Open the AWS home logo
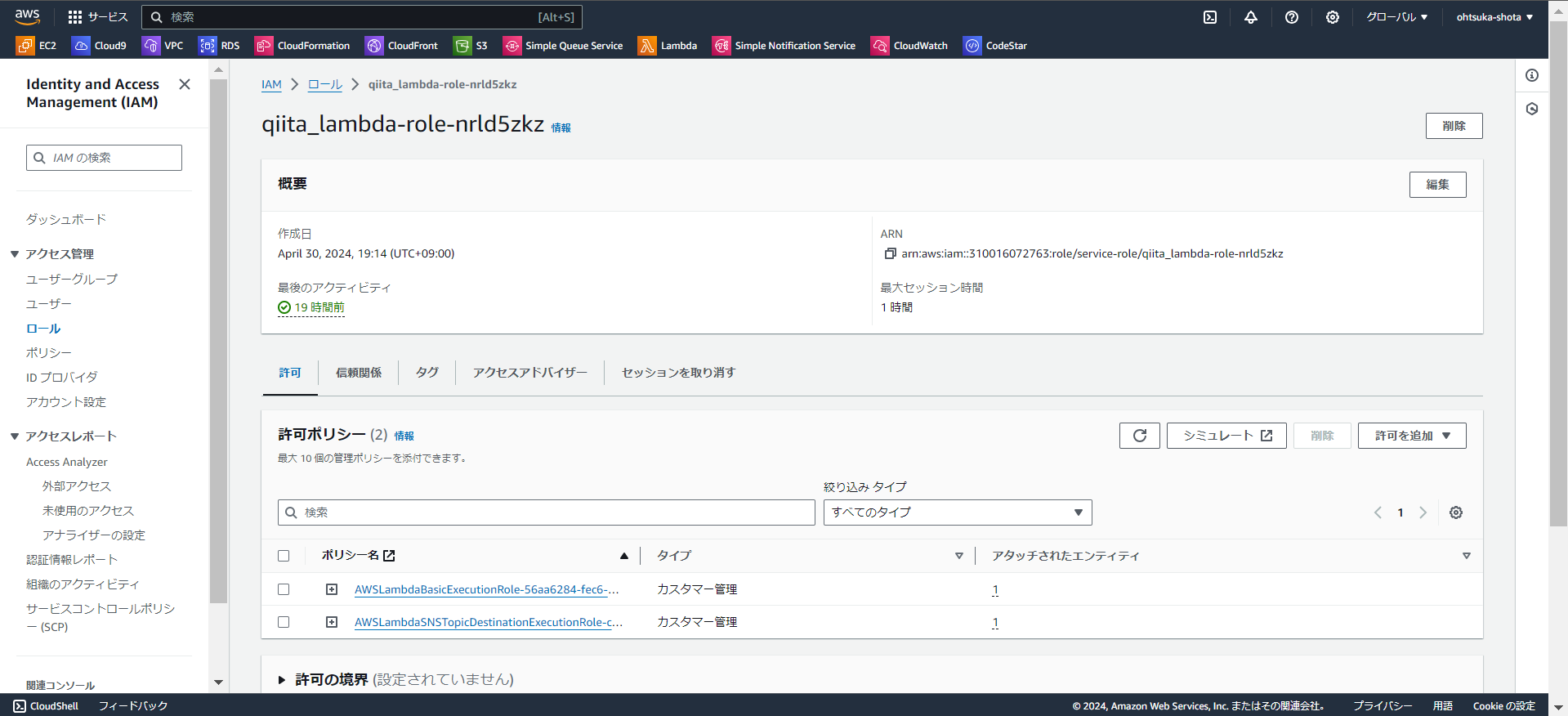The image size is (1568, 716). pyautogui.click(x=27, y=16)
